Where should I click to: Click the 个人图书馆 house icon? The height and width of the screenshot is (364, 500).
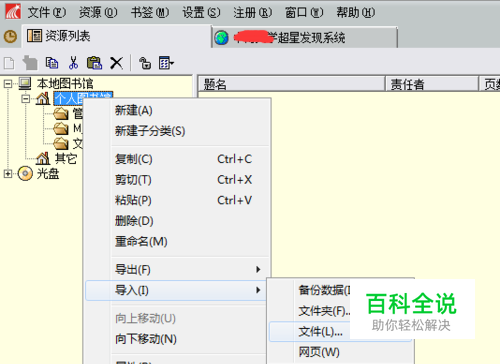43,98
